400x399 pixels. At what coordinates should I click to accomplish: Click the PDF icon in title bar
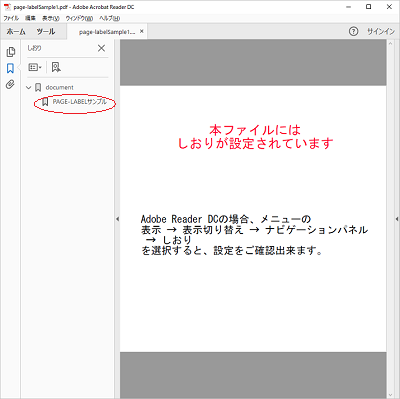[x=7, y=7]
